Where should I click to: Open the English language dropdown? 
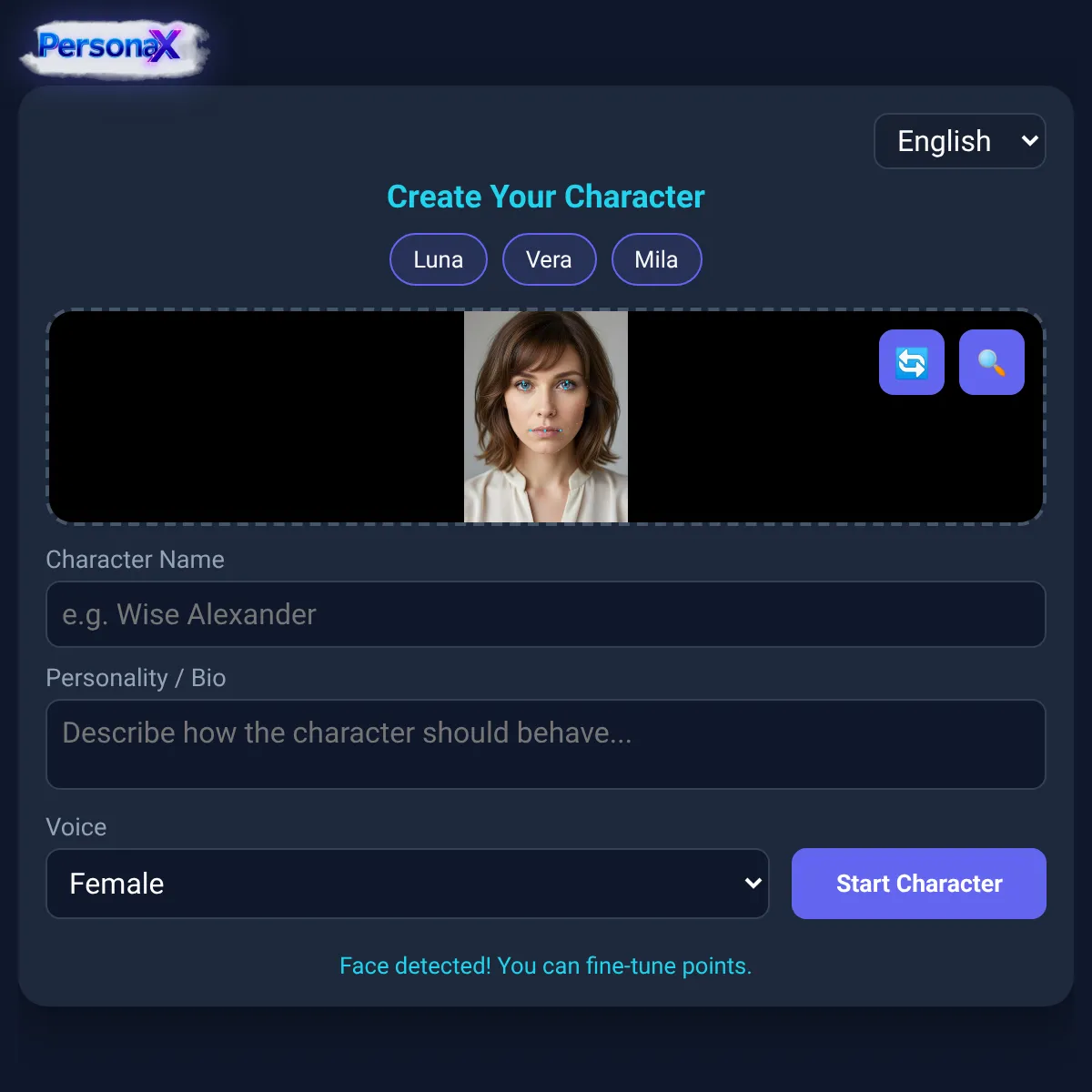click(x=960, y=141)
